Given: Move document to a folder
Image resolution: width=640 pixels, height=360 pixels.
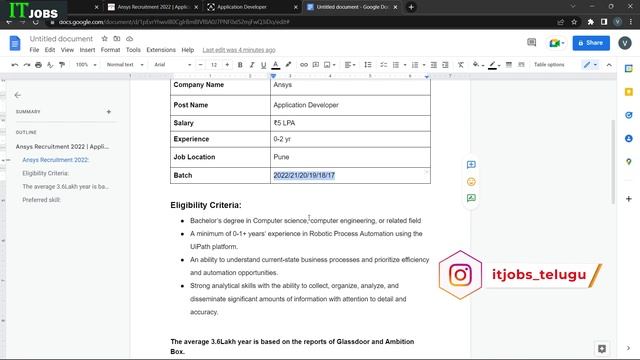Looking at the screenshot, I should [117, 38].
